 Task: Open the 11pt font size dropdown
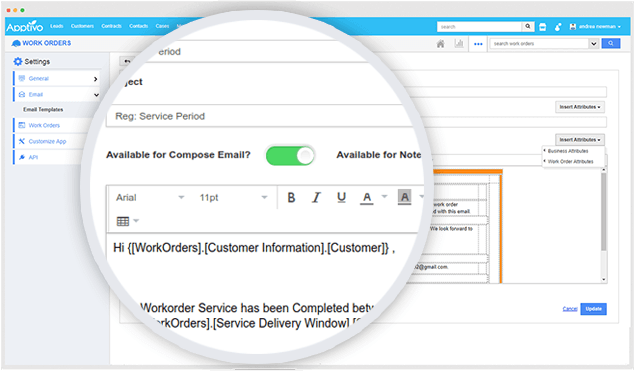tap(233, 198)
